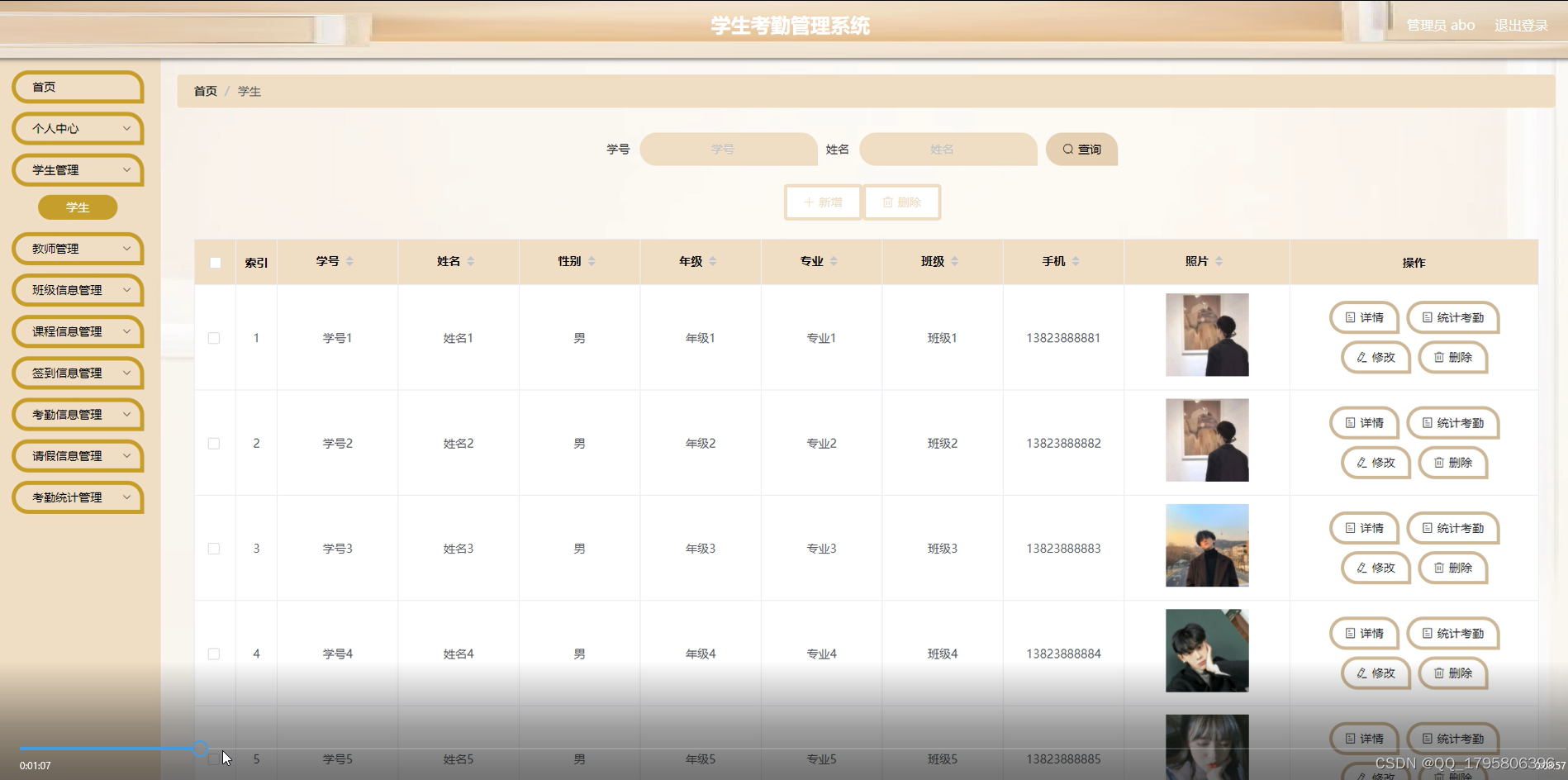
Task: Open the photo thumbnail of 姓名4
Action: [1207, 650]
